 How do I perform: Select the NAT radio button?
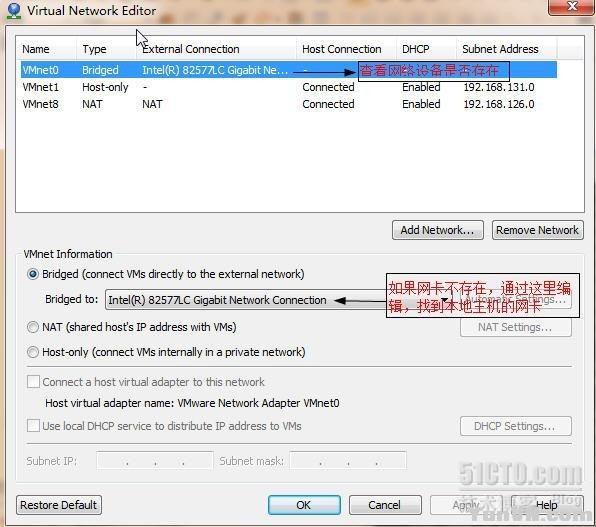click(33, 327)
